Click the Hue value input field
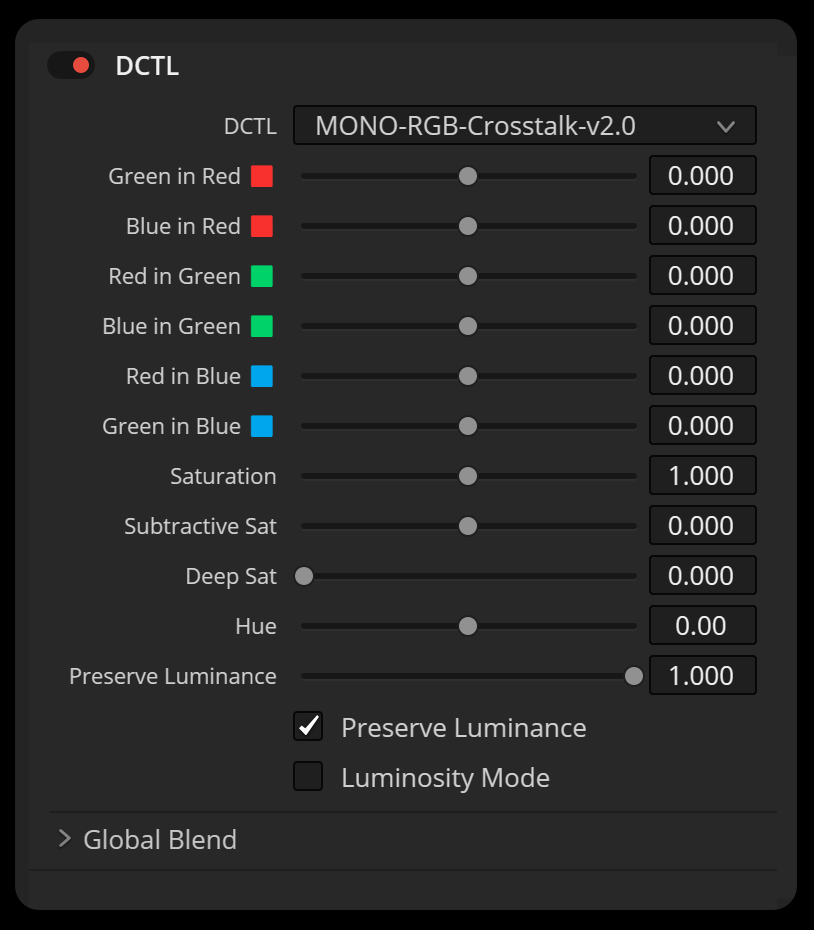This screenshot has height=930, width=814. [x=702, y=626]
